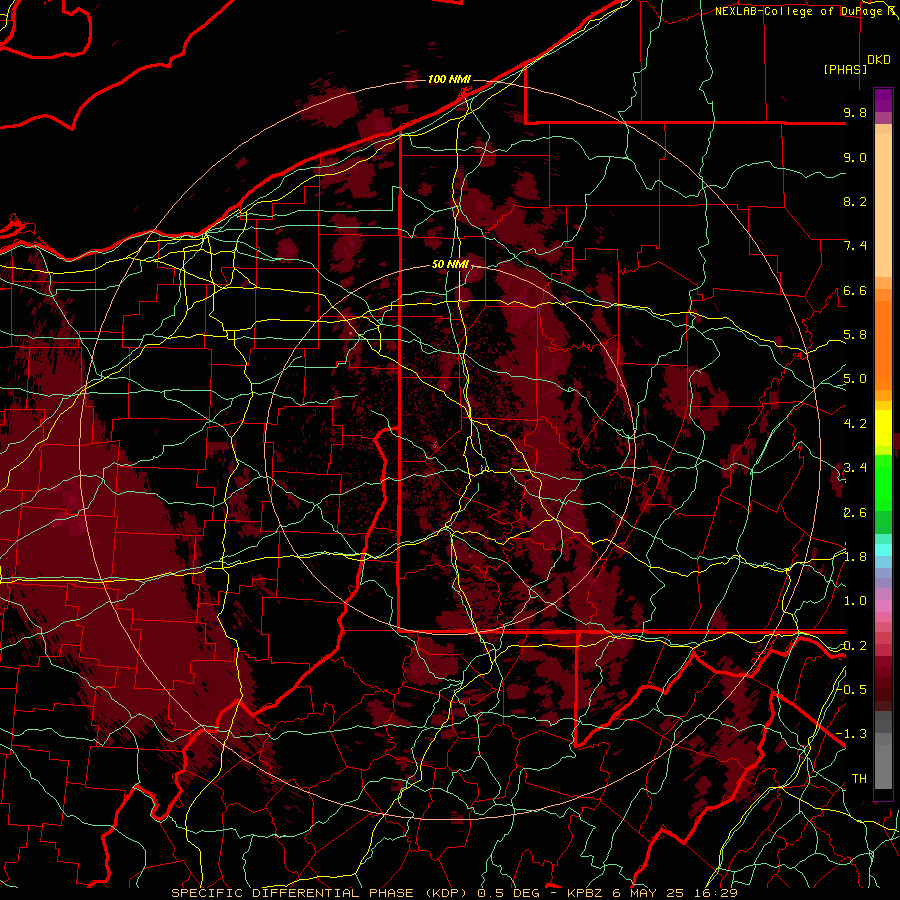
Task: Select the 0.2 scale value
Action: (x=855, y=646)
